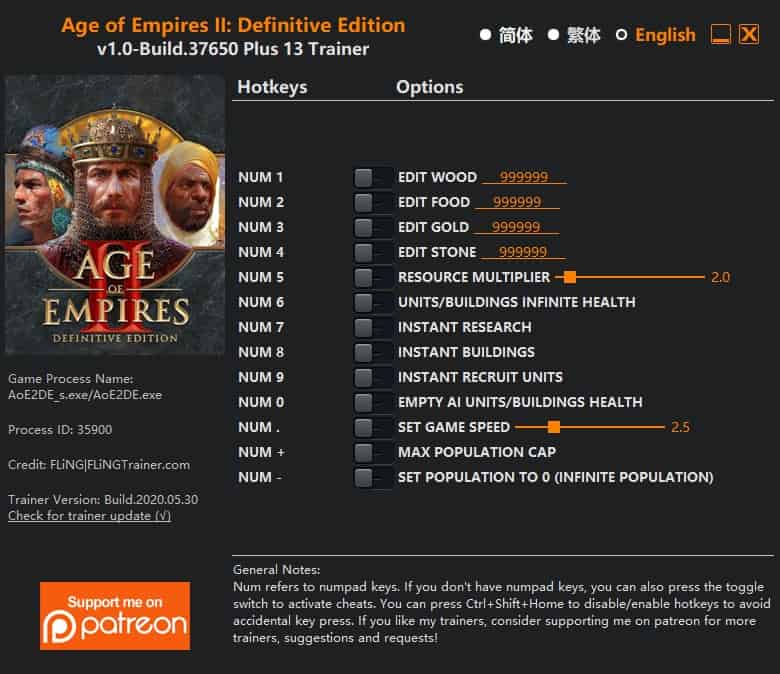This screenshot has width=780, height=674.
Task: Toggle the Edit Food cheat switch
Action: 373,202
